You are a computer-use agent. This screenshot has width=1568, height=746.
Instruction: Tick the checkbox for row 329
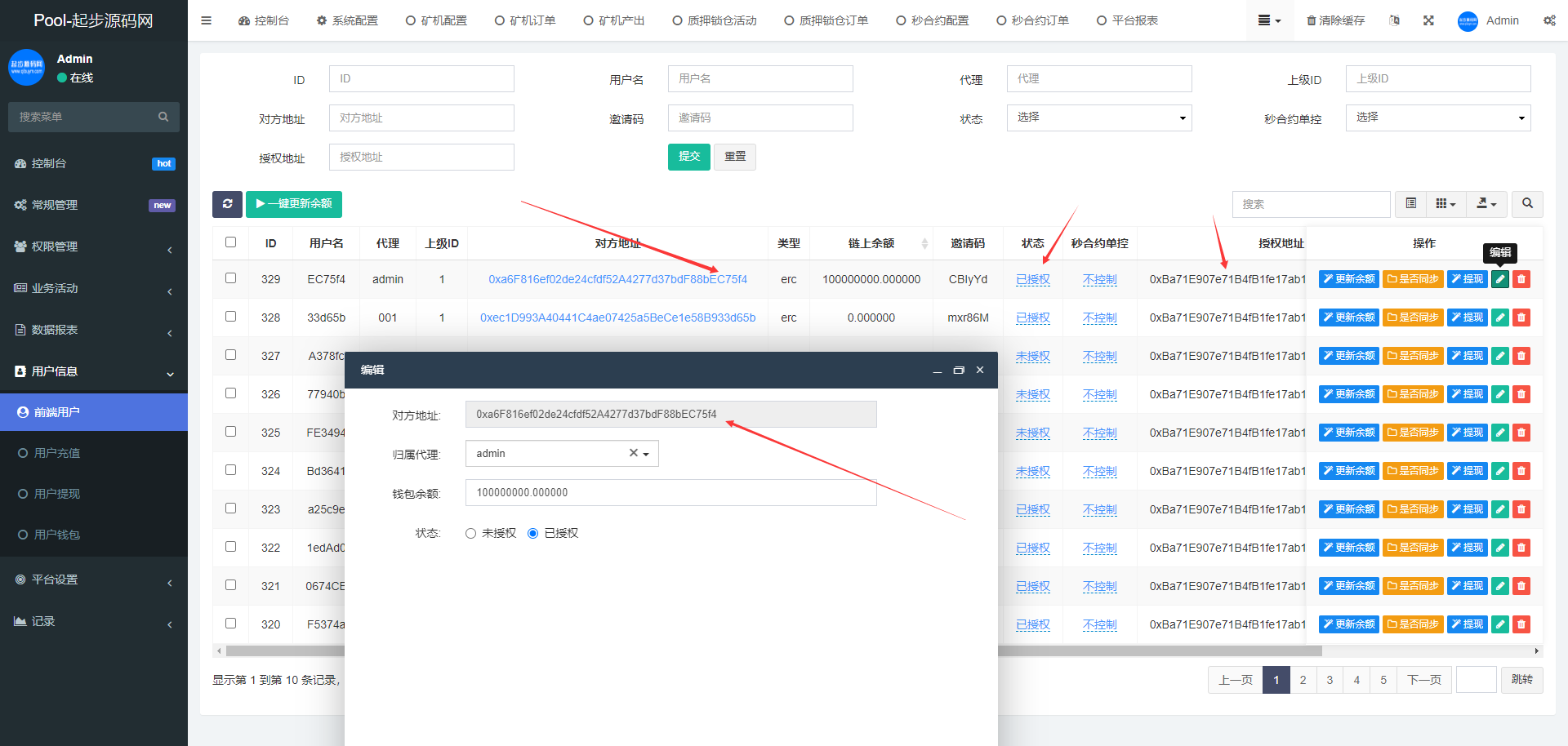[x=231, y=278]
